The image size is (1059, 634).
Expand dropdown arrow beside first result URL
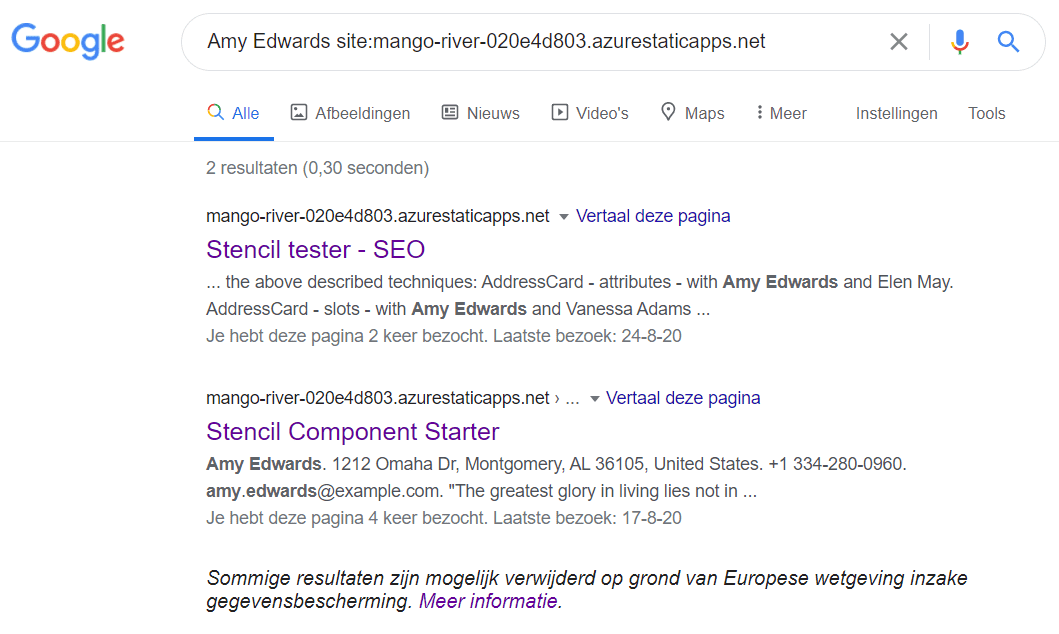point(563,217)
